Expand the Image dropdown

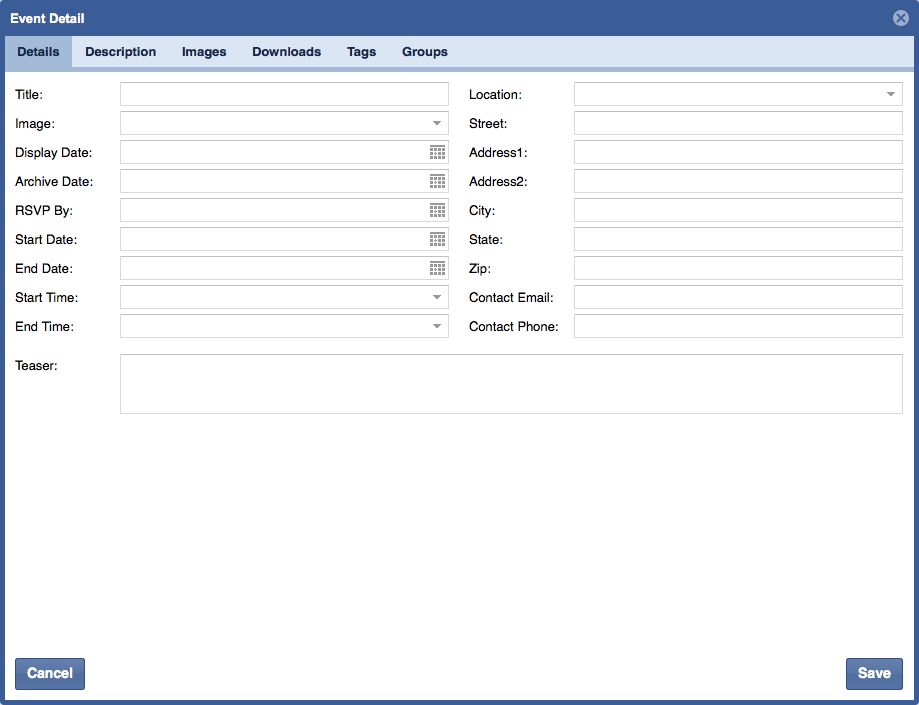point(437,123)
